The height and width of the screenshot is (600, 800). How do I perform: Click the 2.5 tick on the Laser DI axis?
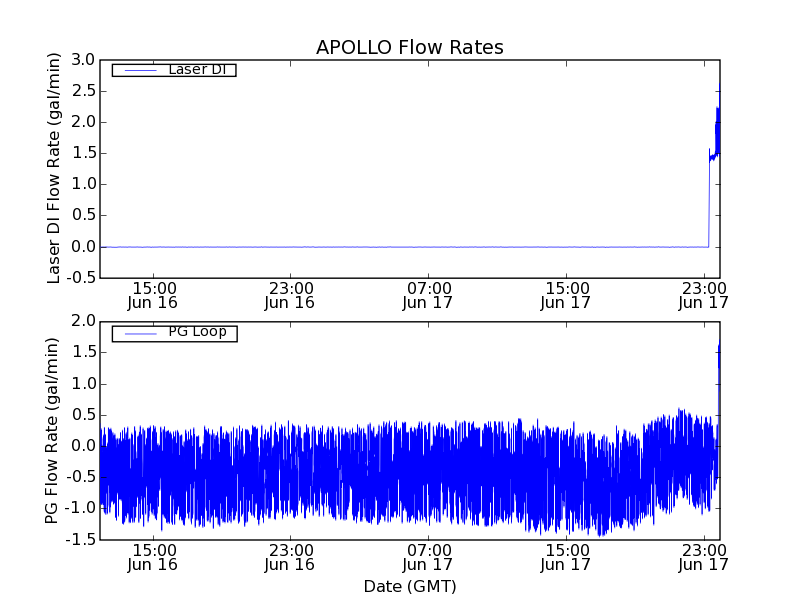tap(82, 91)
